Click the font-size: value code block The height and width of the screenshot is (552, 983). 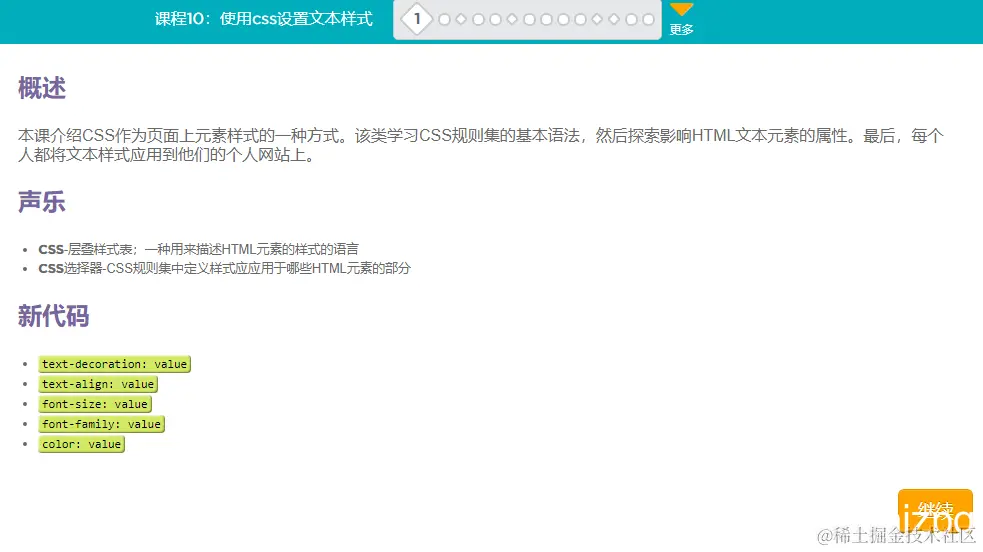click(95, 404)
